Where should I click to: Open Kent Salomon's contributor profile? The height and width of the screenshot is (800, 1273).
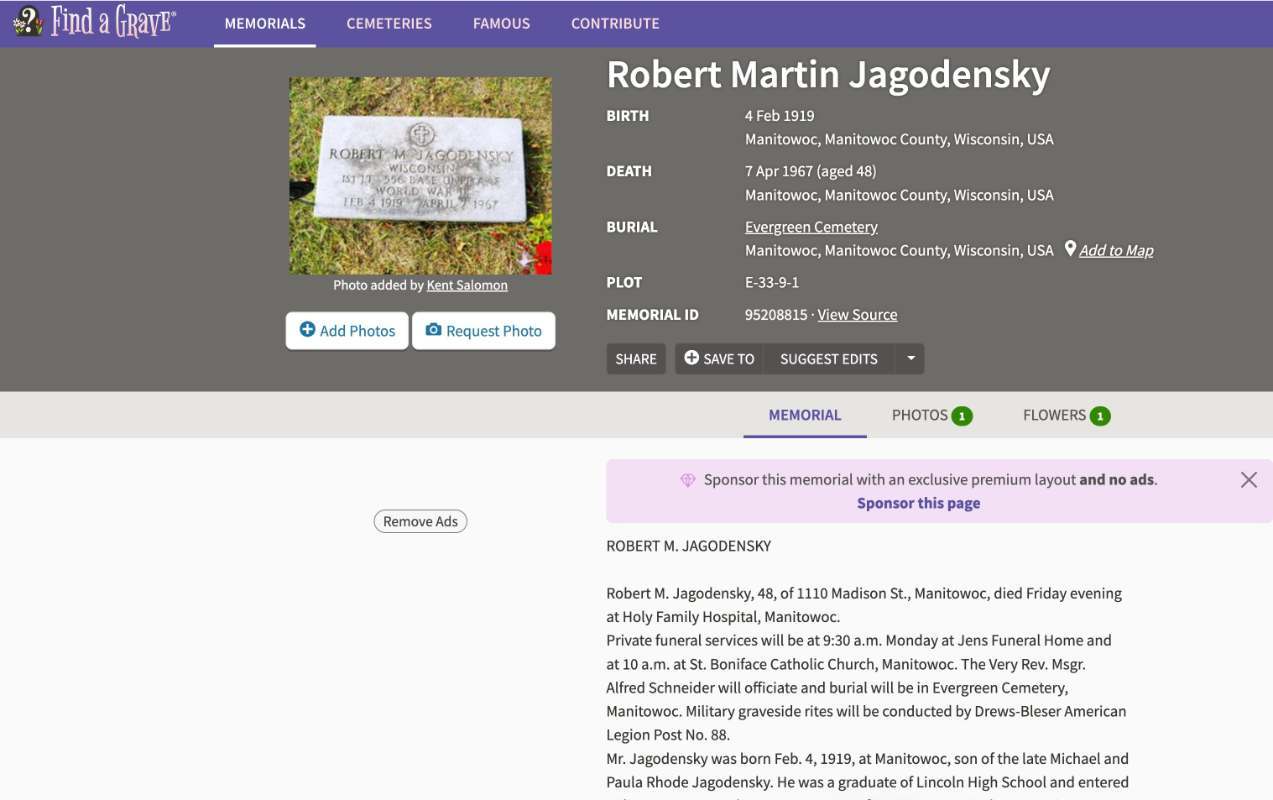pos(467,285)
